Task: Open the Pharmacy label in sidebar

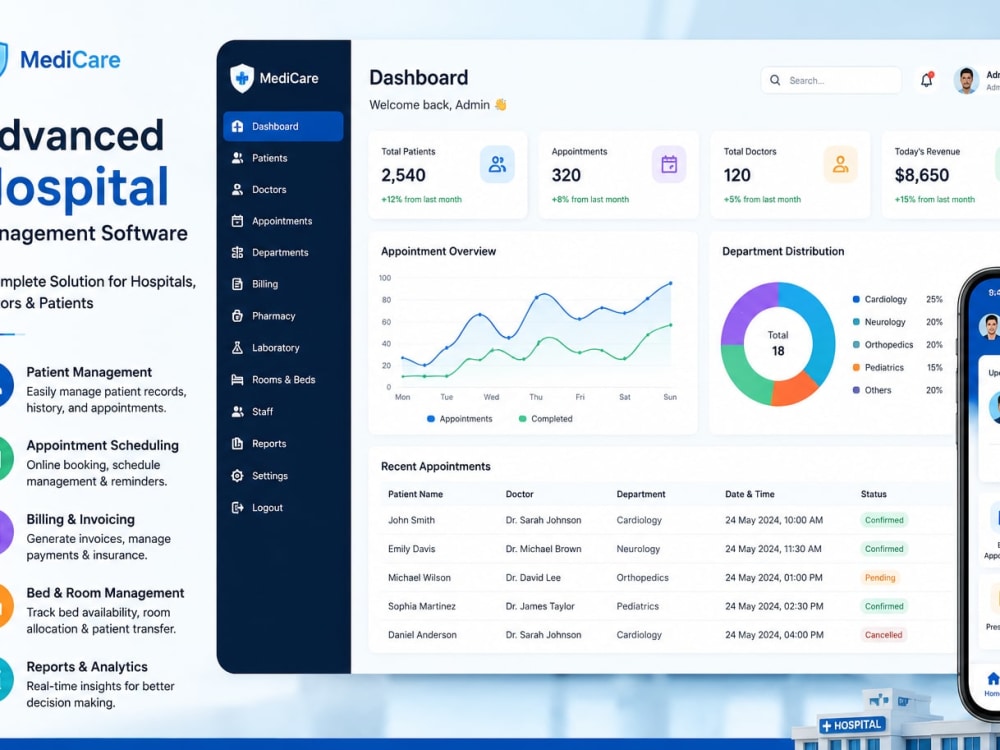Action: (274, 316)
